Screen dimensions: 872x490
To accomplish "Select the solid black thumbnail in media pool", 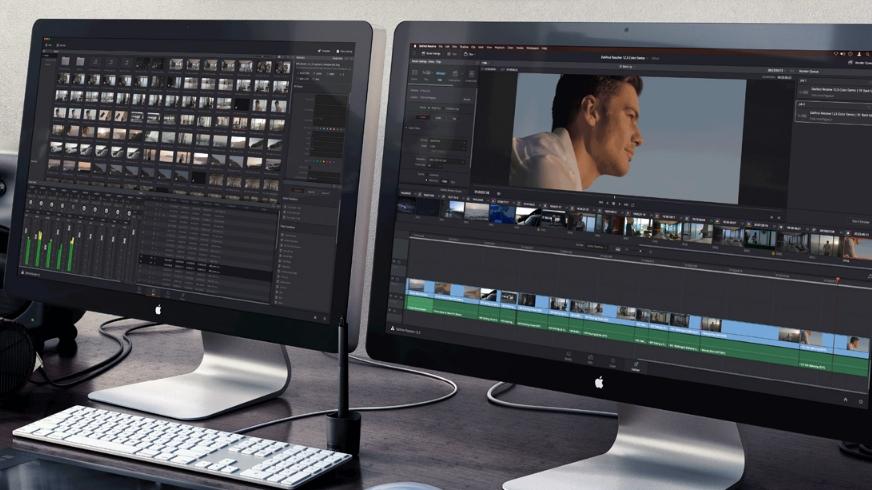I will point(242,105).
